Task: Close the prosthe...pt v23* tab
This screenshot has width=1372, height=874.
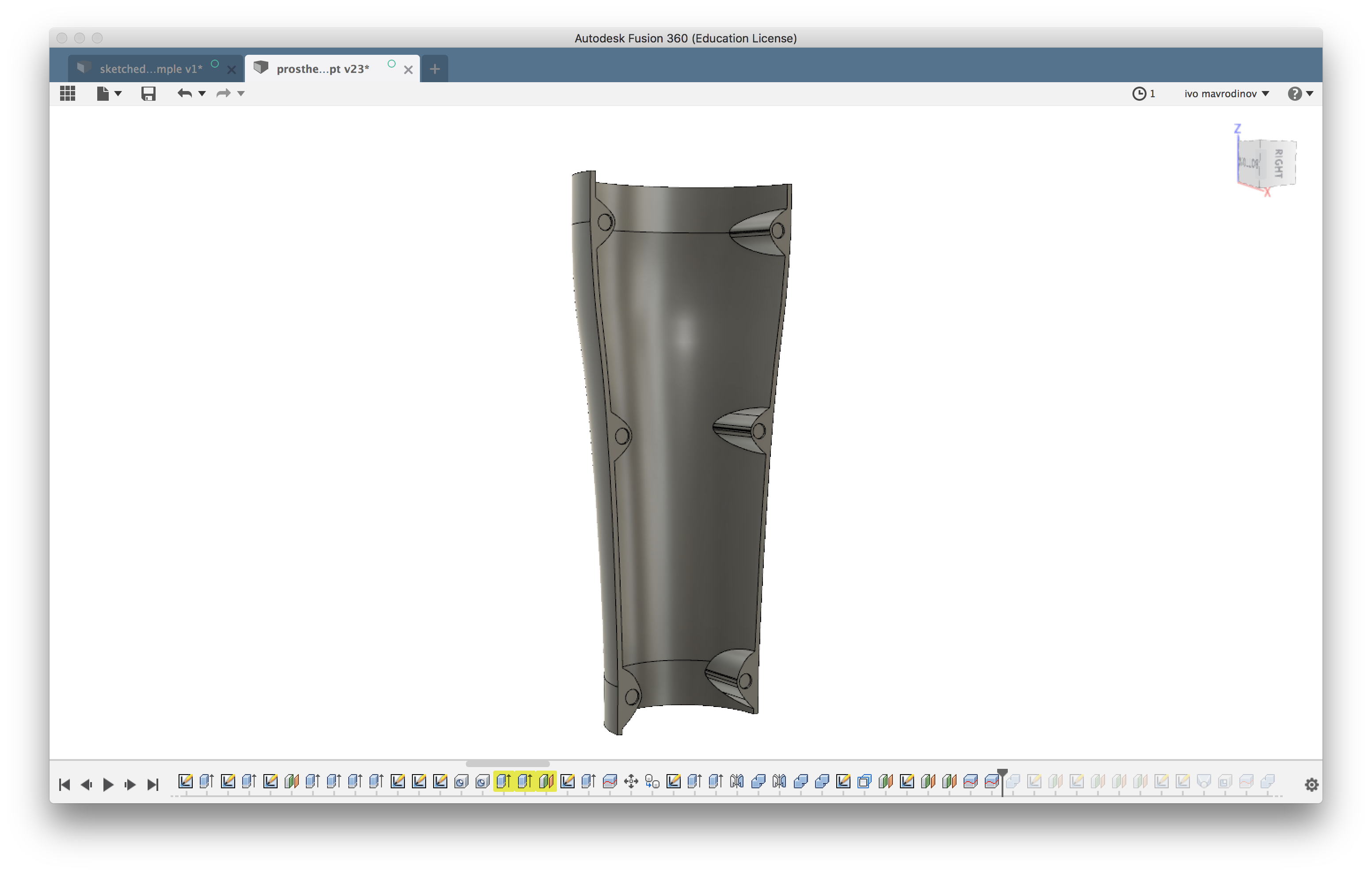Action: click(408, 69)
